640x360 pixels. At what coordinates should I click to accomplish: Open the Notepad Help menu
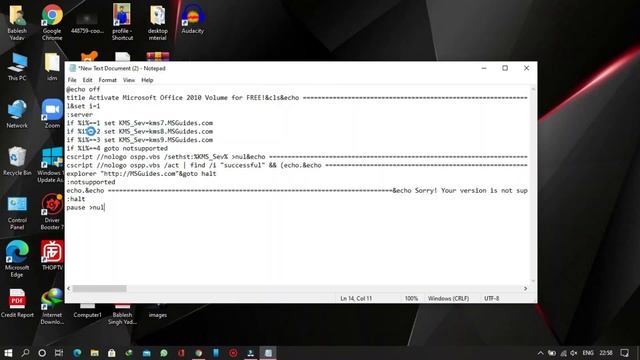(147, 80)
